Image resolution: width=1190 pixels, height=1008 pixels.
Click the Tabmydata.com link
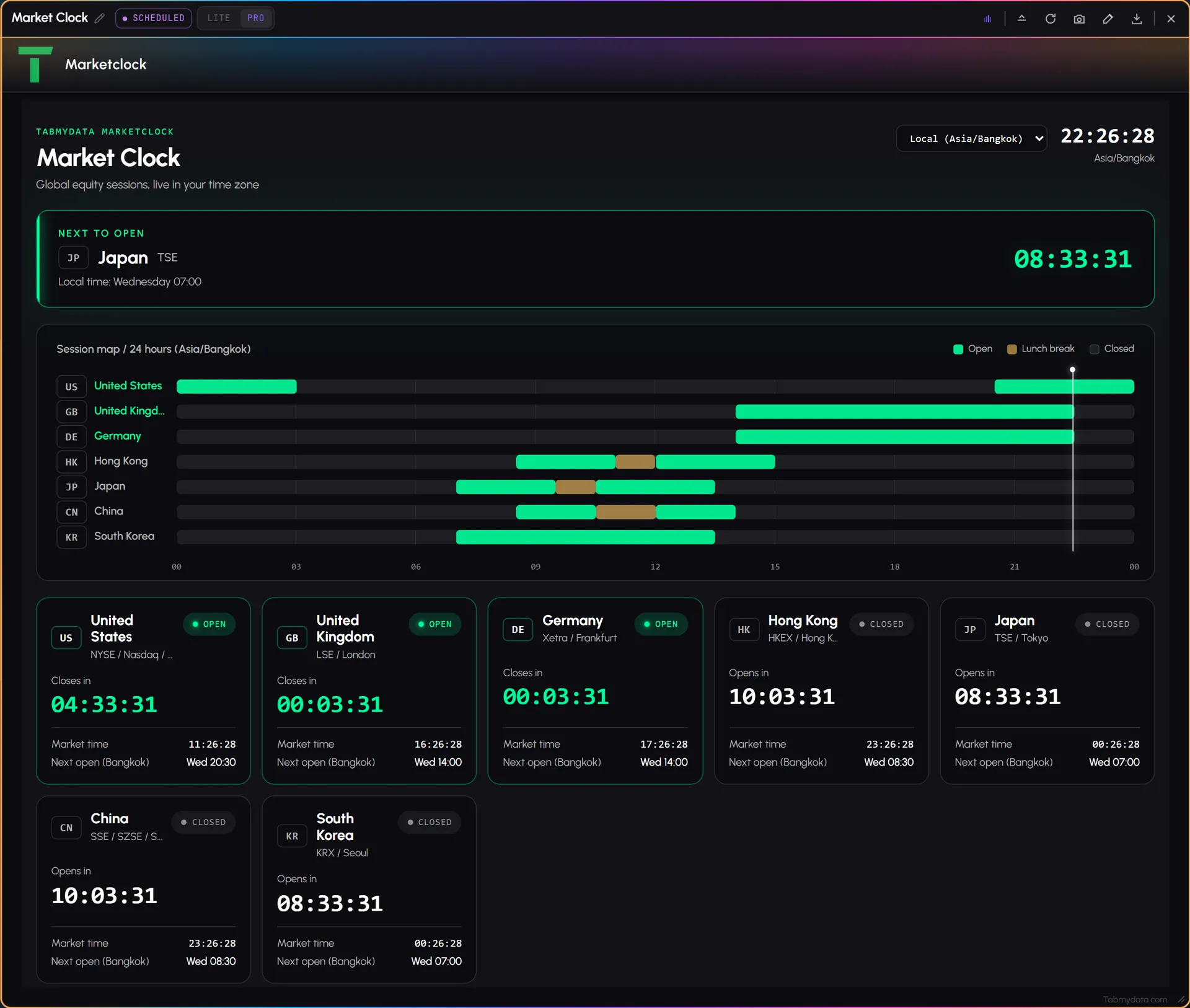[1135, 999]
